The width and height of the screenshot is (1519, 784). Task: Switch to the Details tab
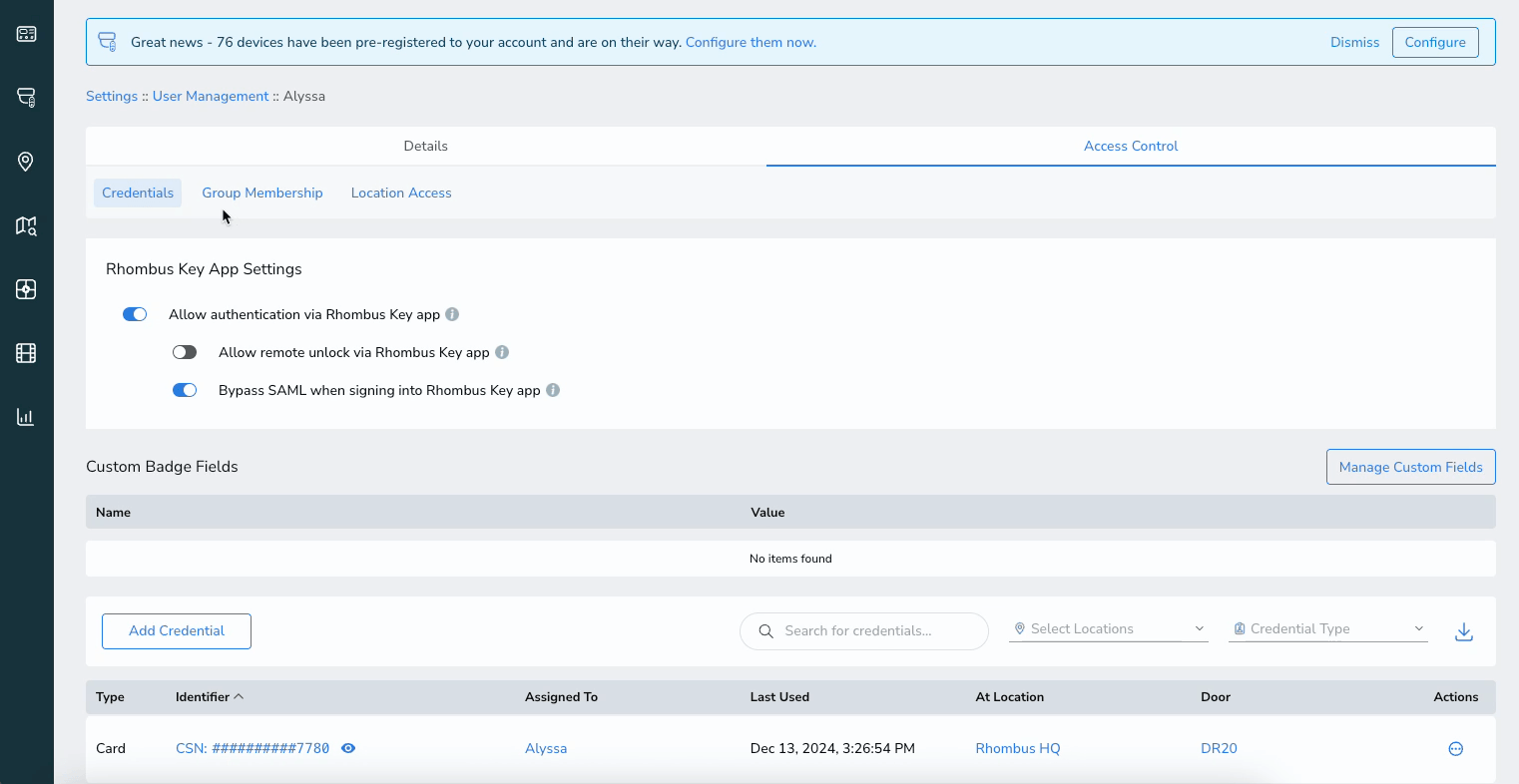tap(426, 146)
